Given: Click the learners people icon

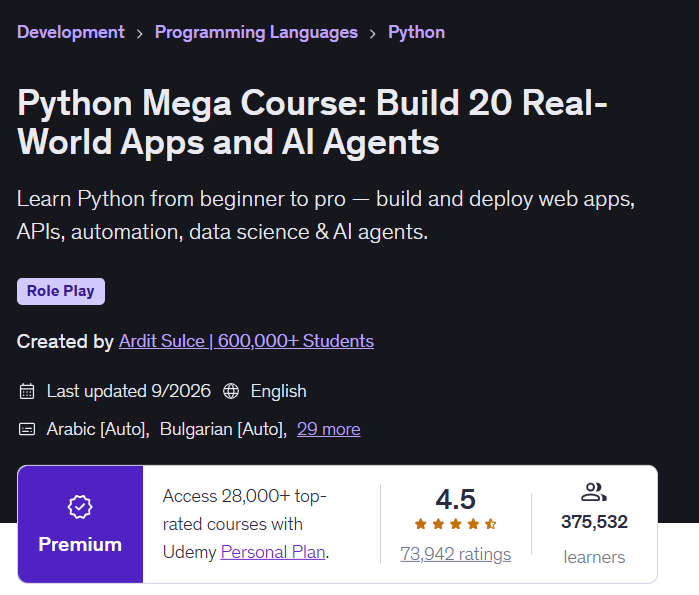Looking at the screenshot, I should click(594, 492).
